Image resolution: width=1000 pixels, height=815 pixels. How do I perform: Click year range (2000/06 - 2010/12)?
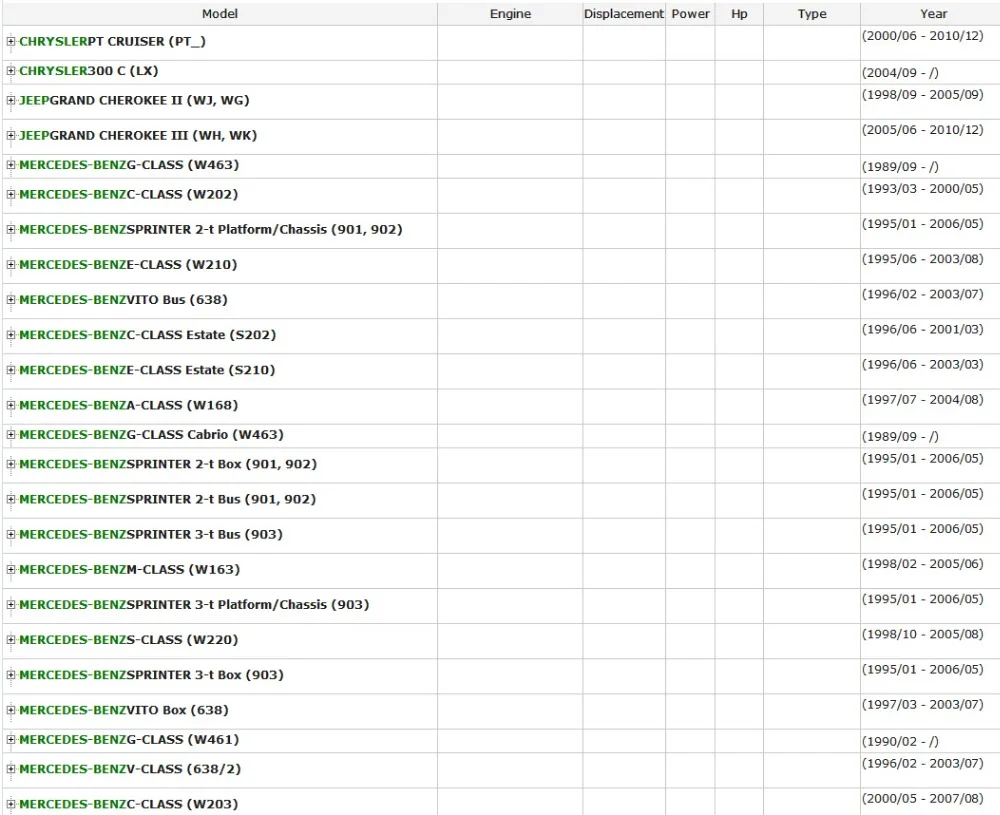(922, 36)
